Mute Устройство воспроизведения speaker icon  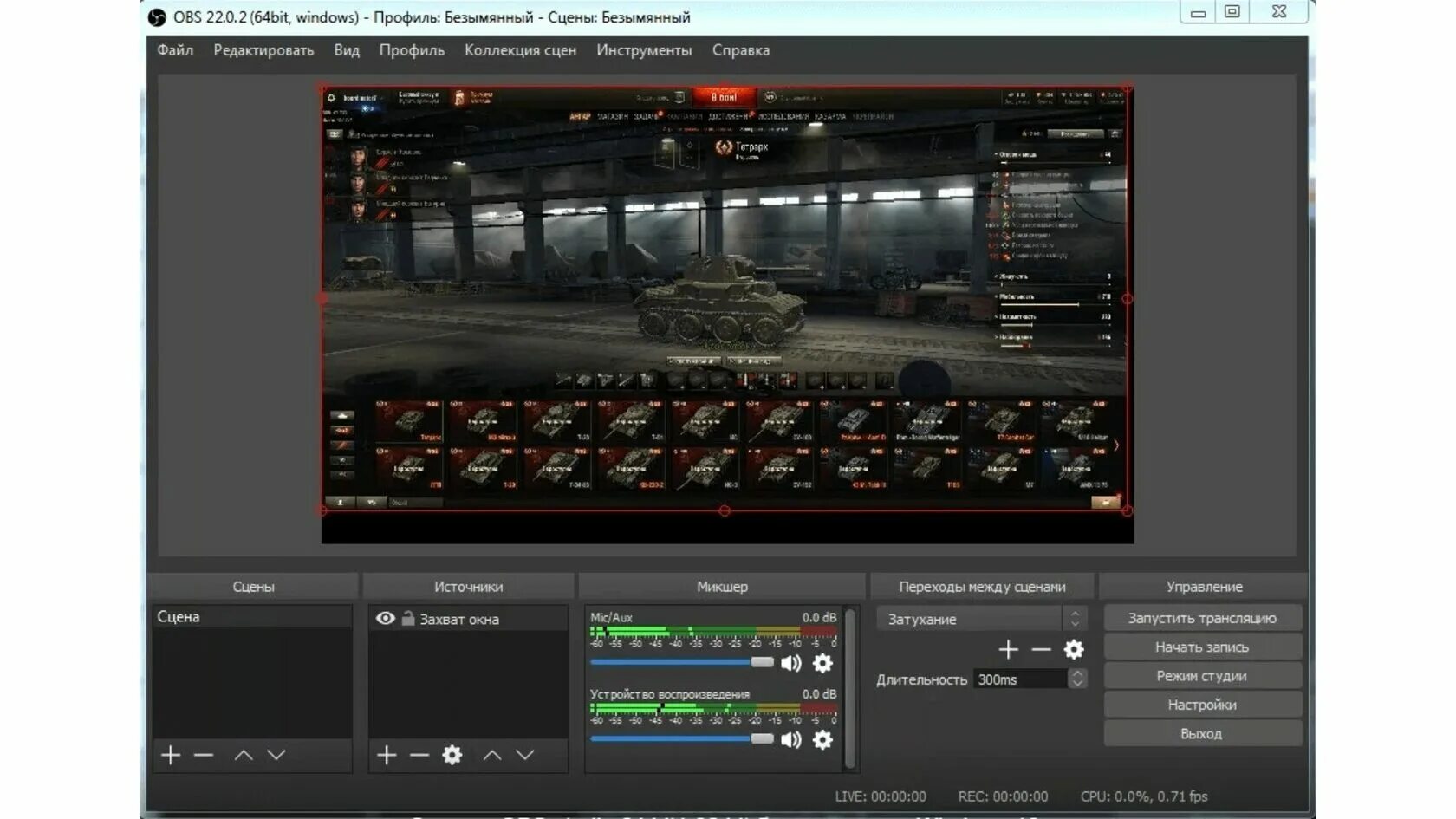(x=791, y=739)
